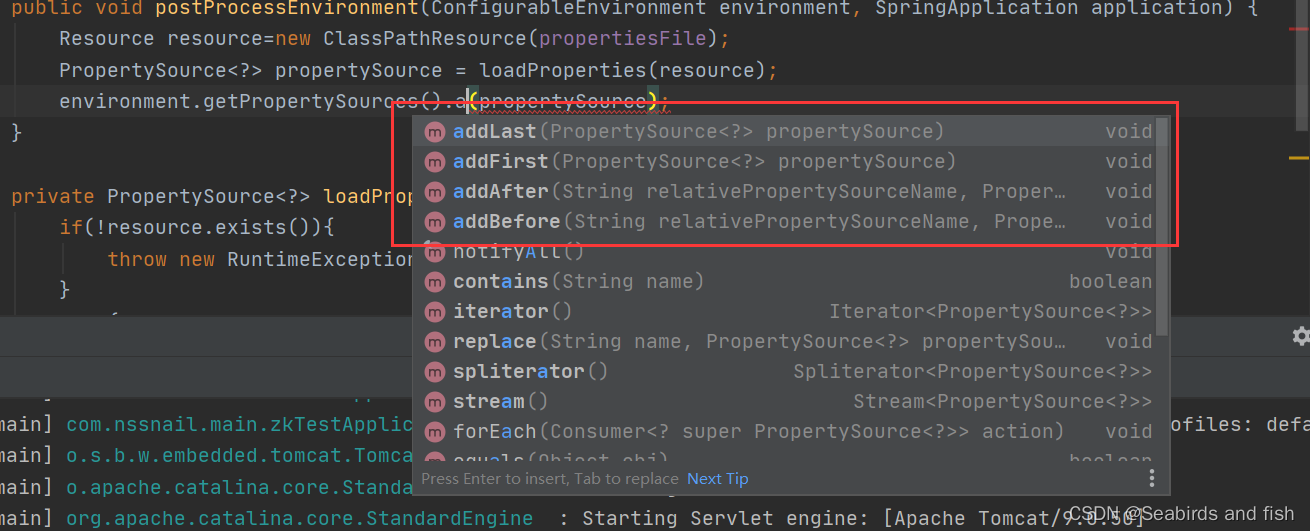Click o.apache.catalina.core.Standa log entry
This screenshot has height=531, width=1310.
click(x=239, y=488)
